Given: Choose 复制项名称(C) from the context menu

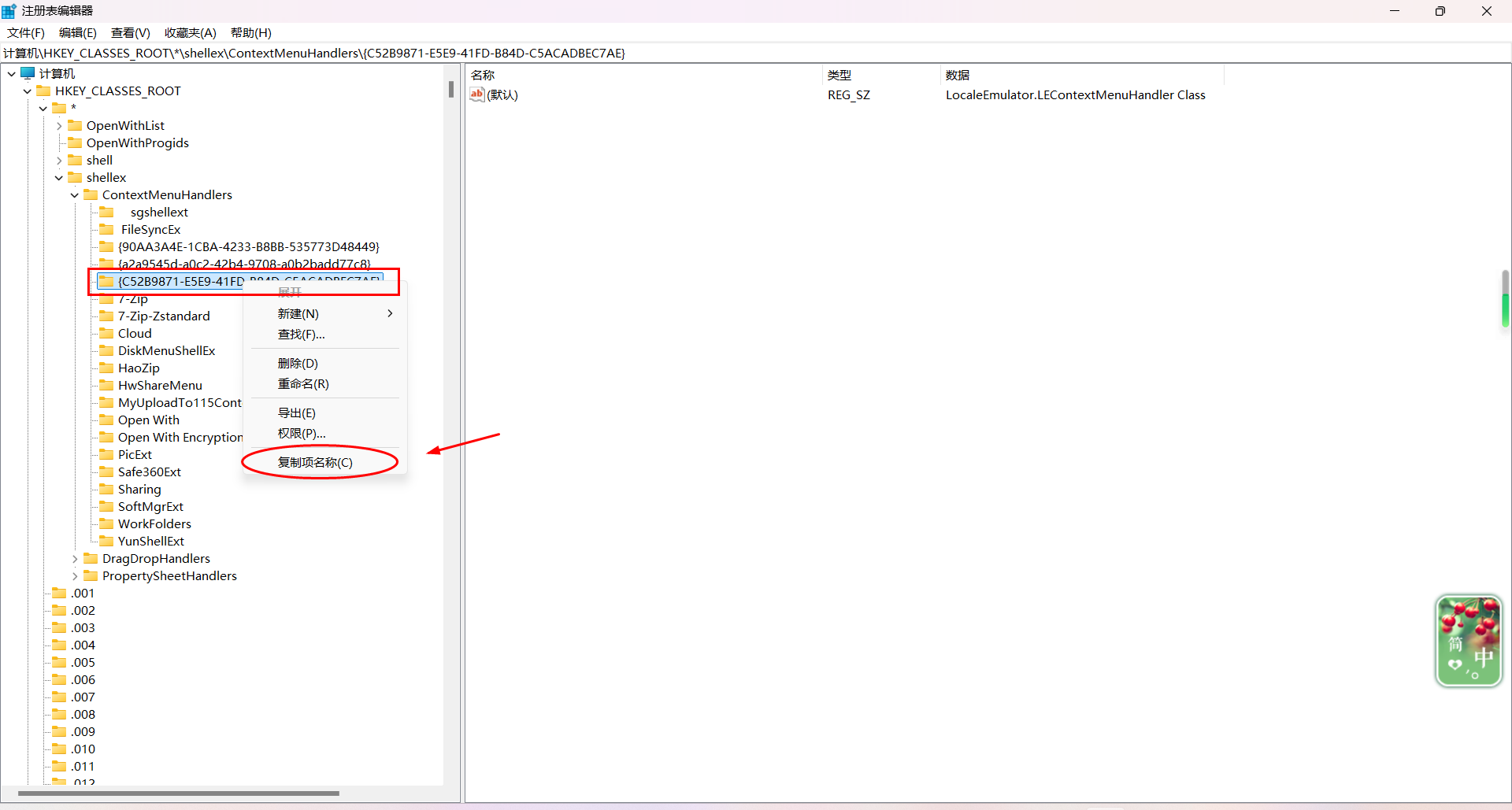Looking at the screenshot, I should [x=315, y=462].
